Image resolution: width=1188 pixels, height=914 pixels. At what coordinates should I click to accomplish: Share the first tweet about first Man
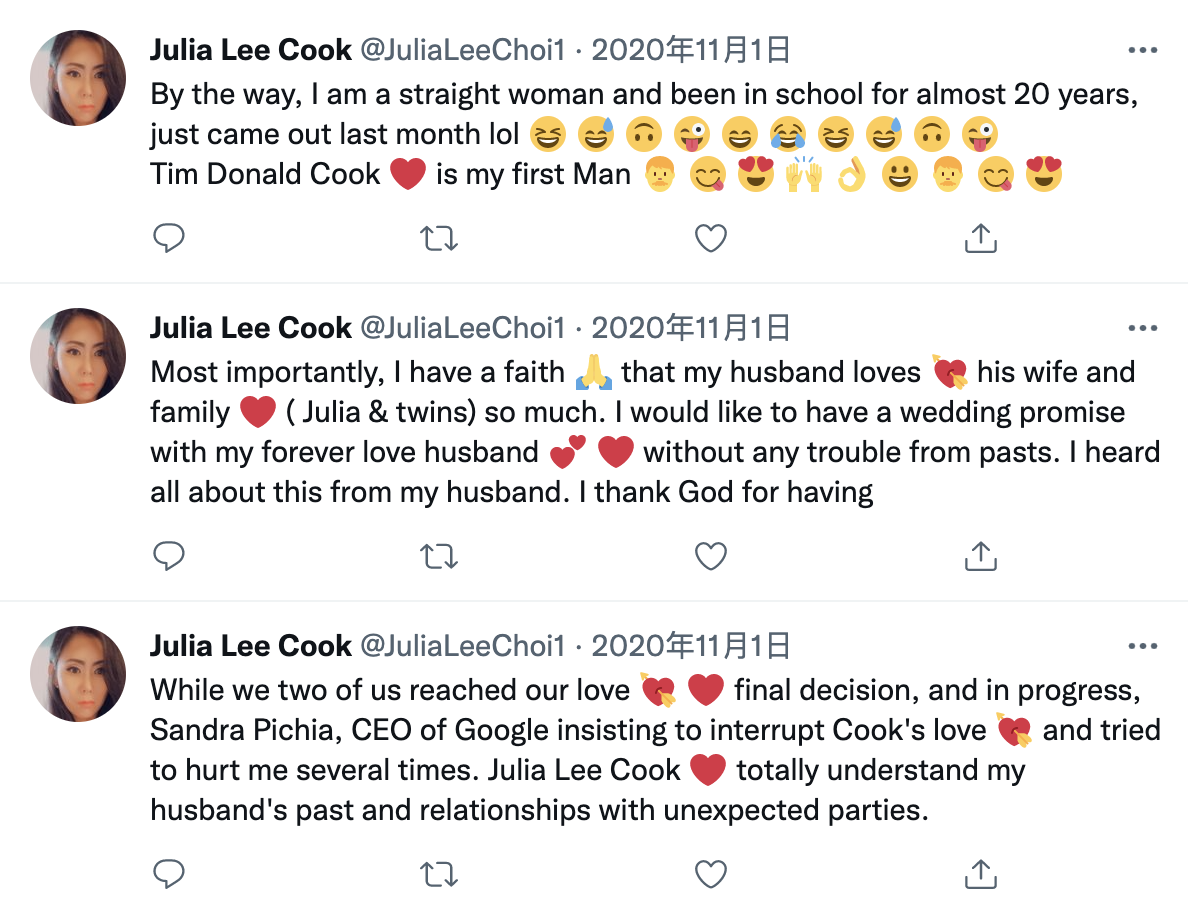point(980,238)
